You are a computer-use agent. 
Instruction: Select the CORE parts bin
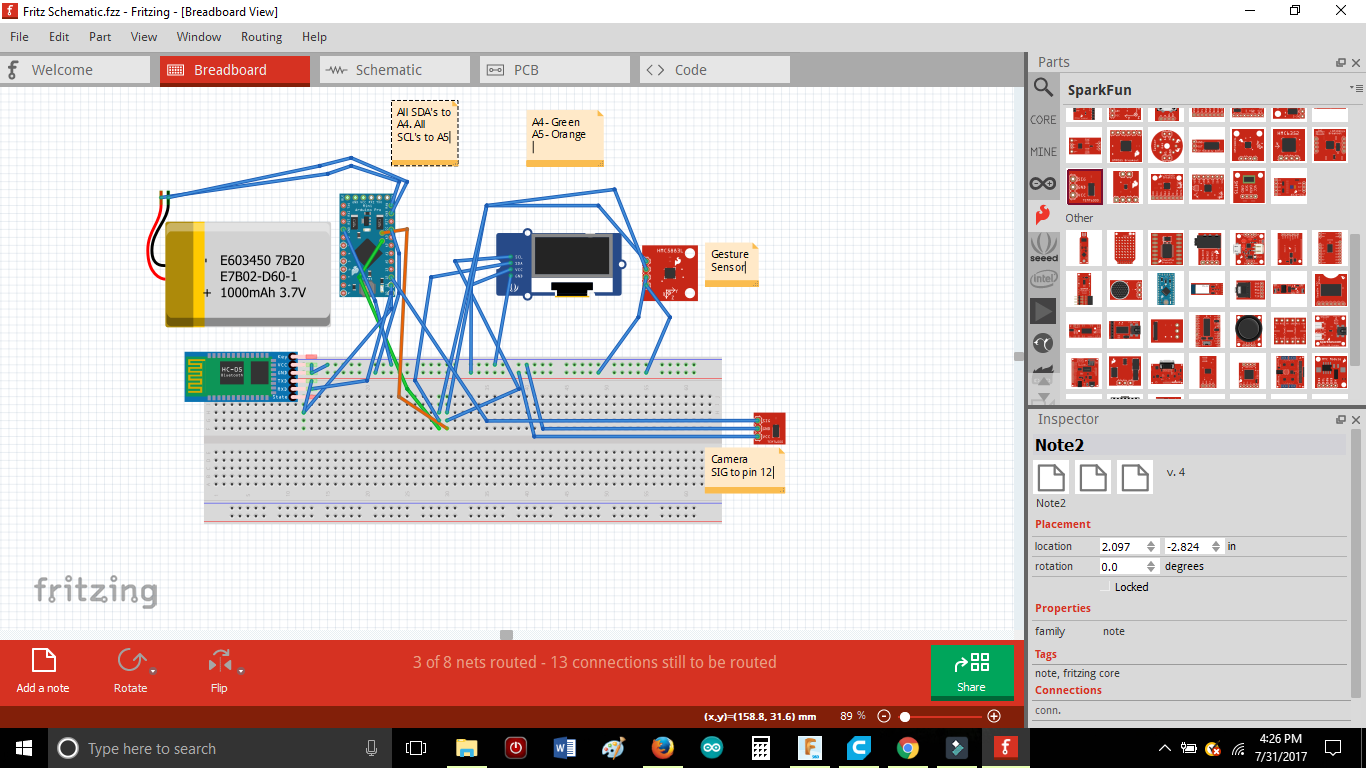point(1043,119)
